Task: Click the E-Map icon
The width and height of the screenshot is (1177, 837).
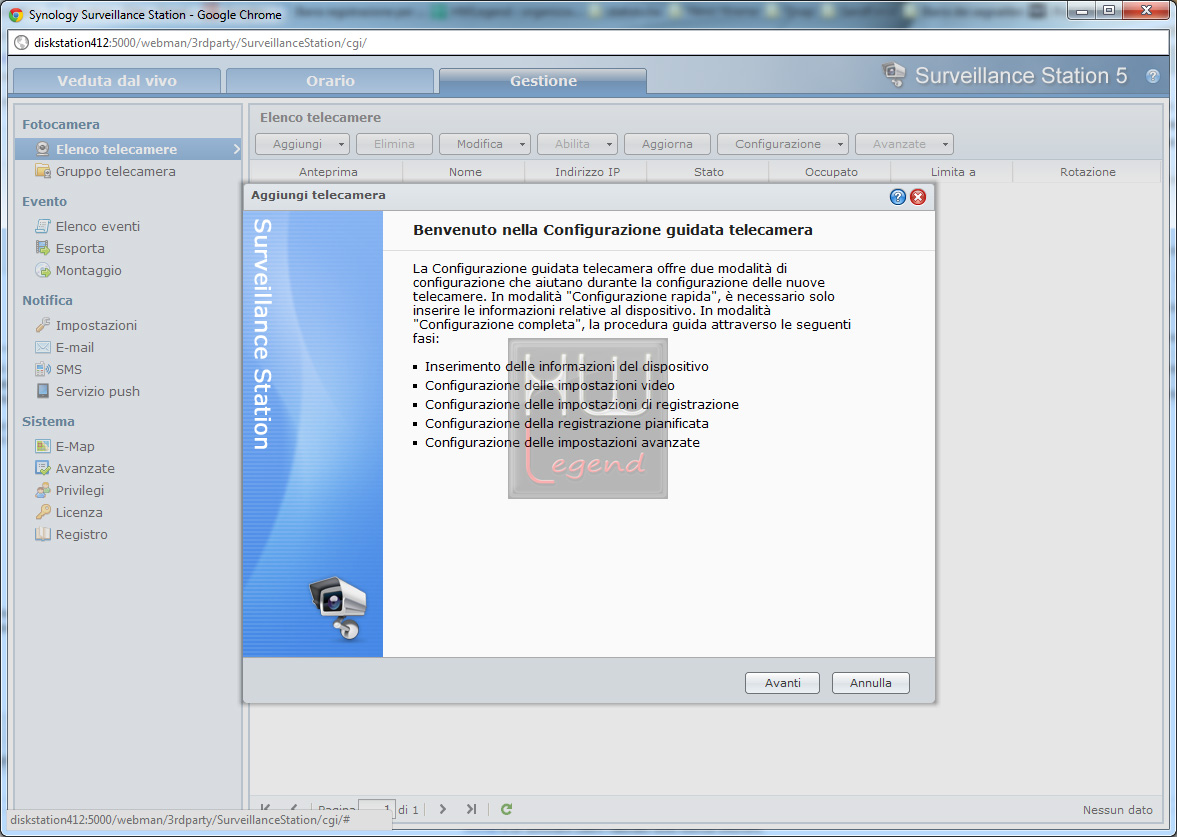Action: (x=43, y=446)
